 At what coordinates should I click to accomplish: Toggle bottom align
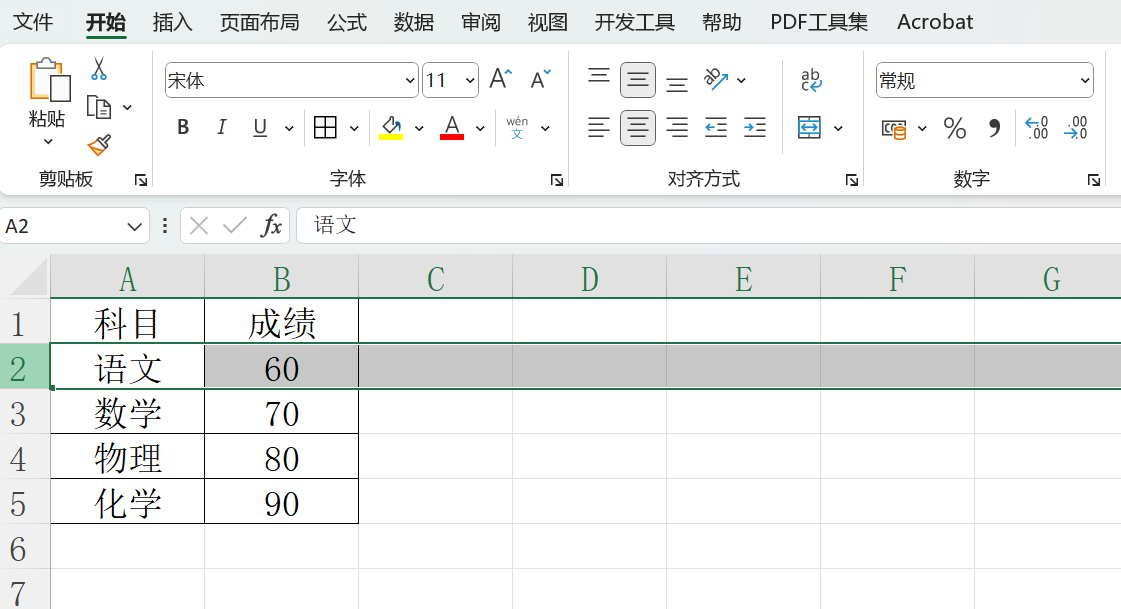pyautogui.click(x=677, y=84)
